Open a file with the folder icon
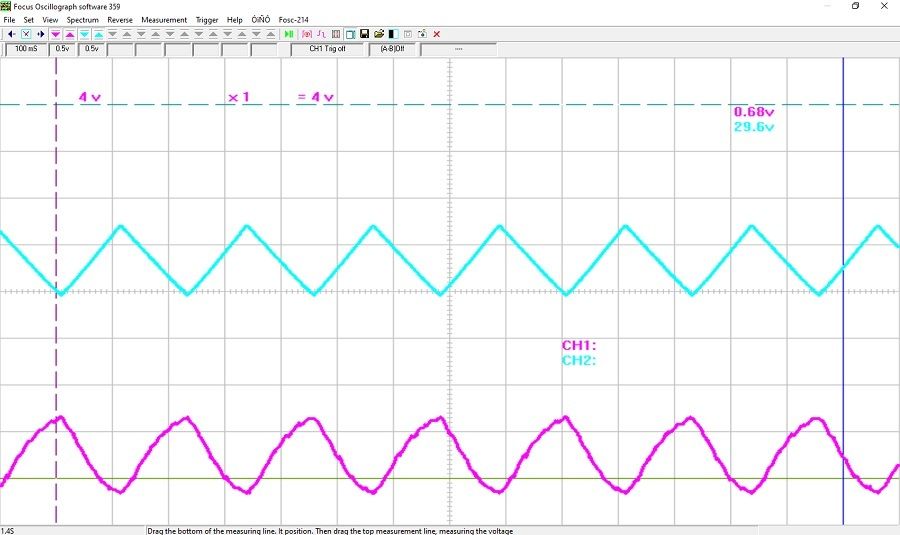This screenshot has width=900, height=535. 379,34
